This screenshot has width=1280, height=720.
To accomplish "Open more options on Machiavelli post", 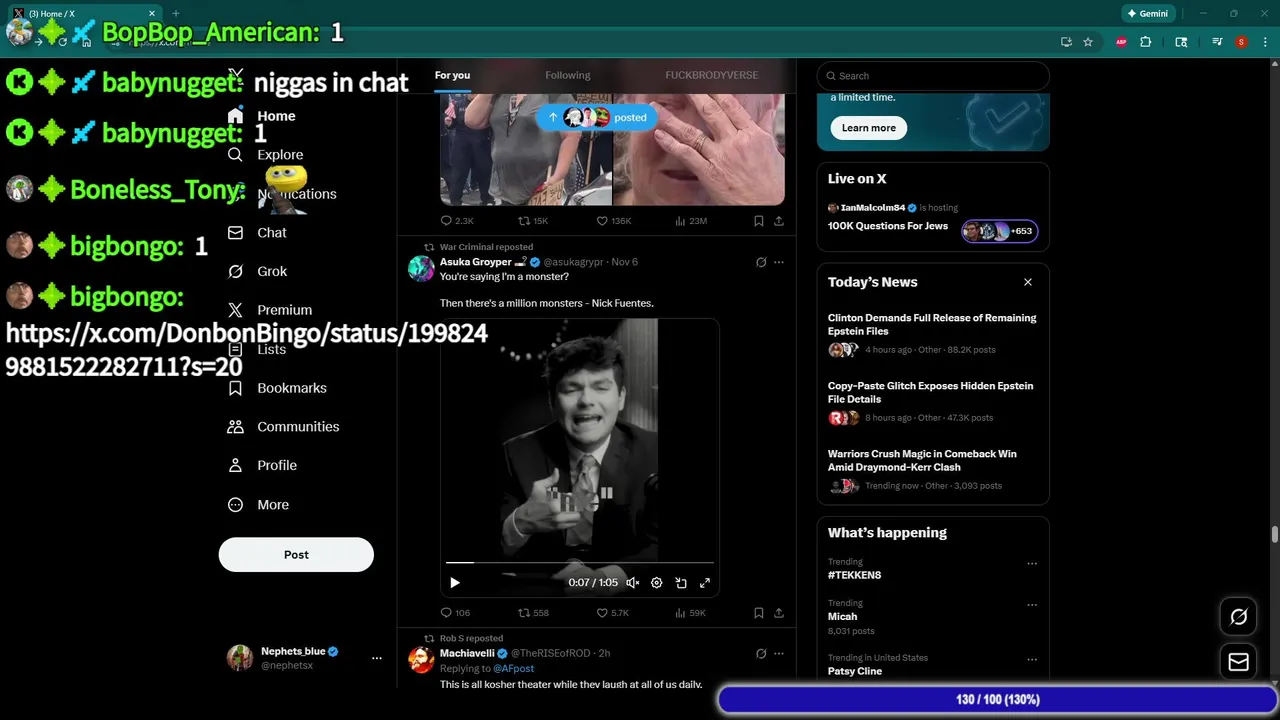I will 779,654.
